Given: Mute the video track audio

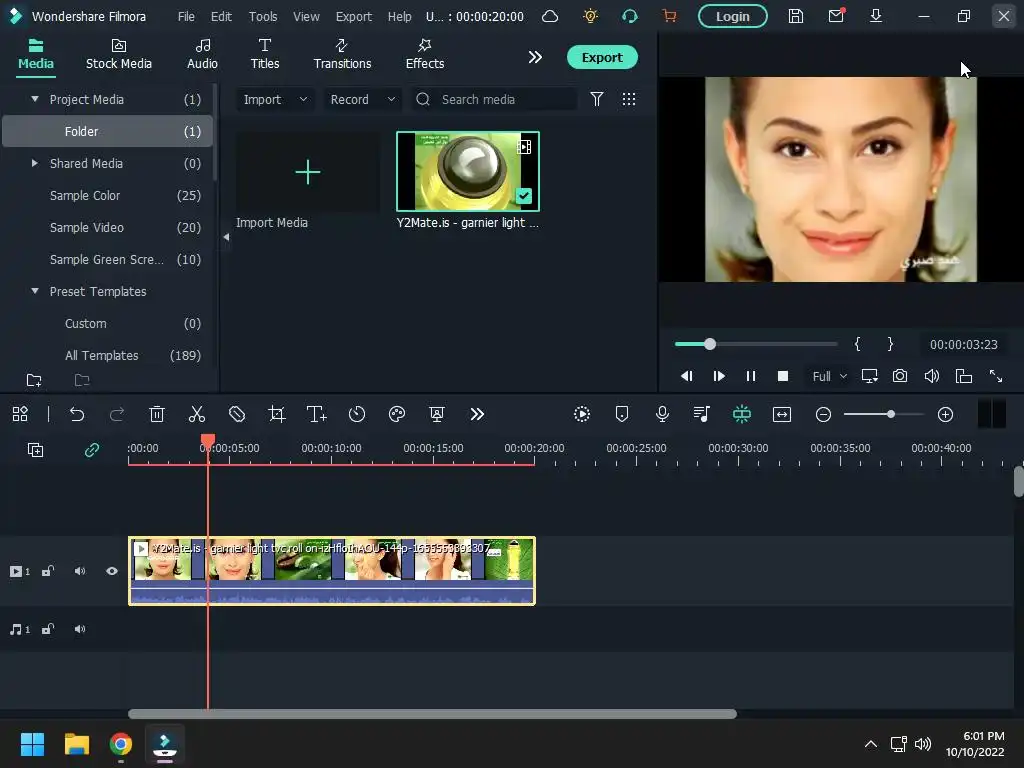Looking at the screenshot, I should point(80,571).
